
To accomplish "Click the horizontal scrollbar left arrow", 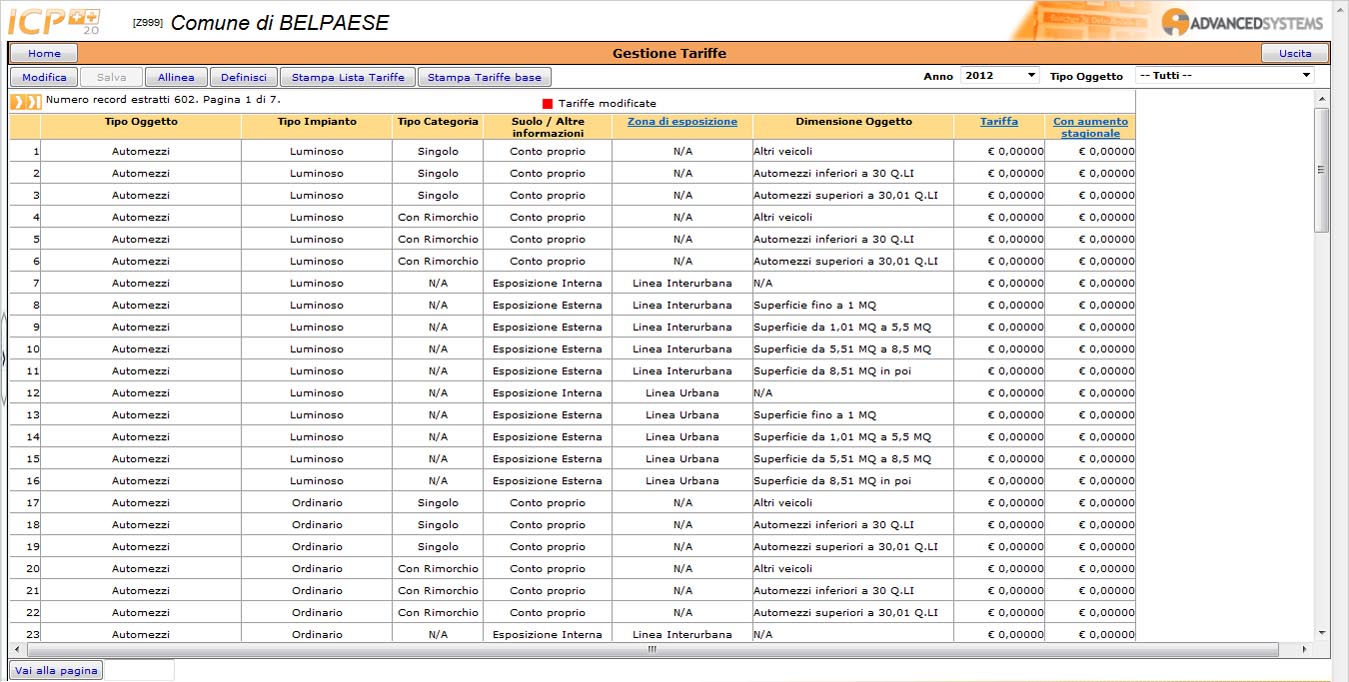I will tap(17, 649).
